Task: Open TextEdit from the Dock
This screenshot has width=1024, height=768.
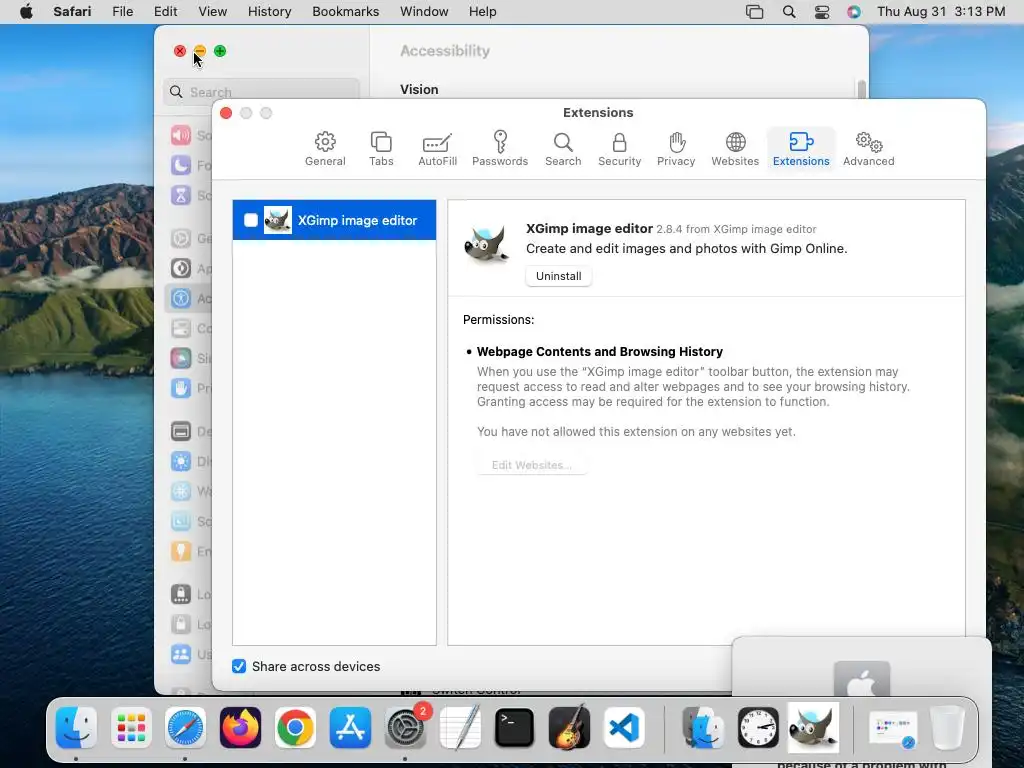Action: pyautogui.click(x=460, y=727)
